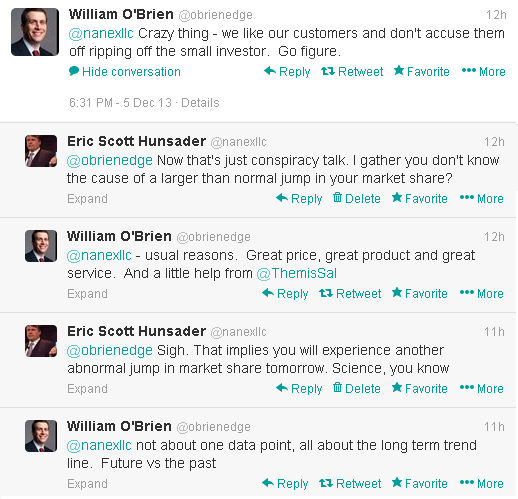
Task: Click William O'Brien's avatar on top tweet
Action: [x=35, y=32]
